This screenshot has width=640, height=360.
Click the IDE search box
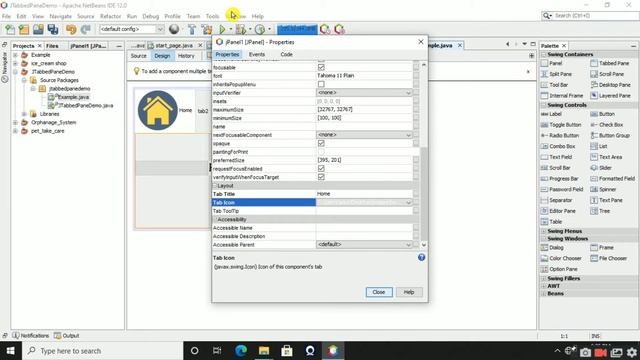pyautogui.click(x=590, y=16)
